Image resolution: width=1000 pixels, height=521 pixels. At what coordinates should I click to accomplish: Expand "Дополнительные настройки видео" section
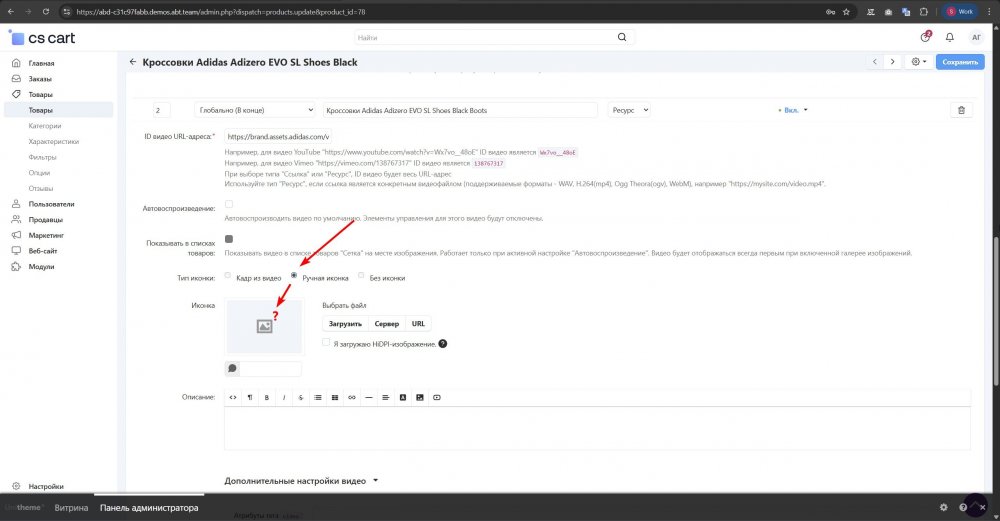coord(302,480)
